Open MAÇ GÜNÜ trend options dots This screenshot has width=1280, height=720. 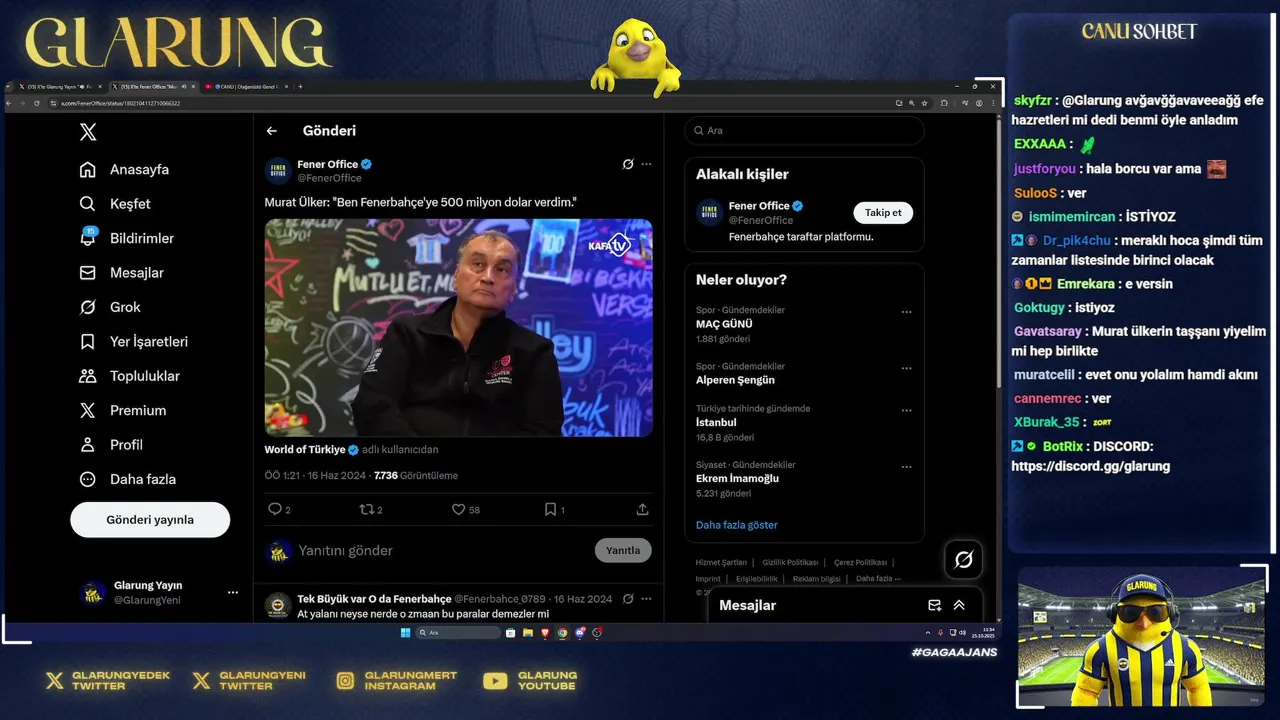(x=906, y=312)
